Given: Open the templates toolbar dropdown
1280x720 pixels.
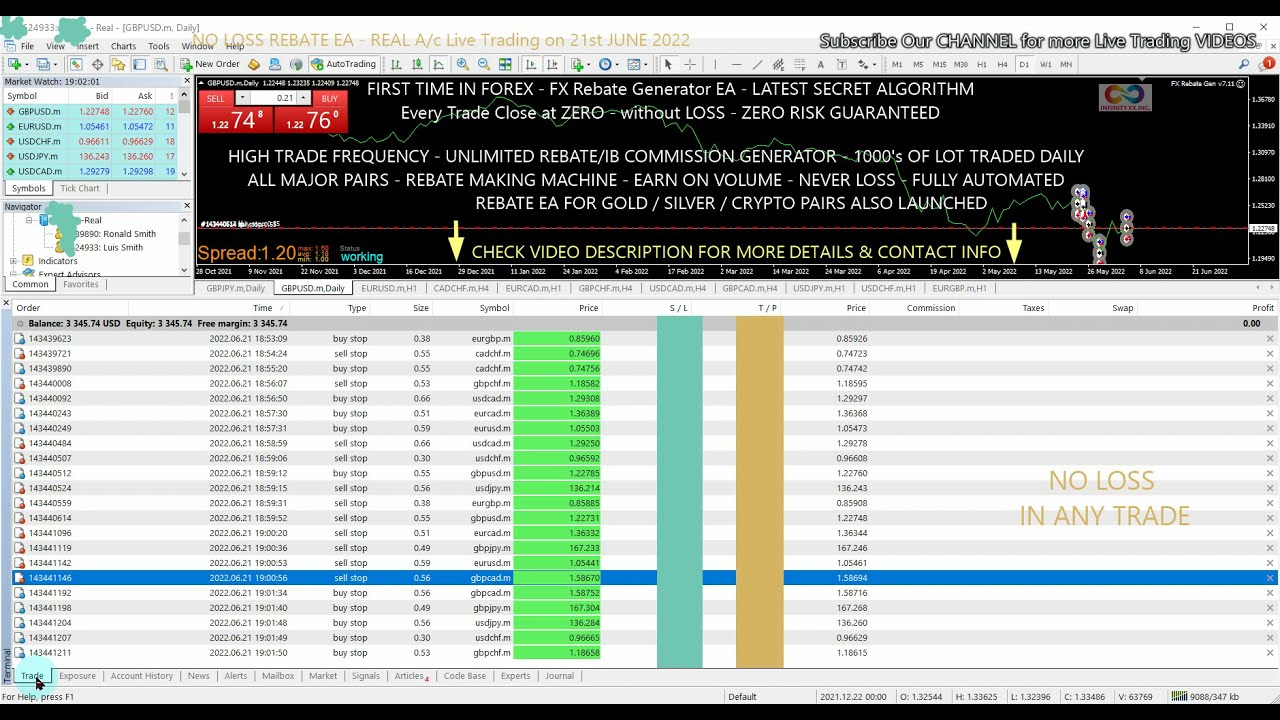Looking at the screenshot, I should [638, 64].
